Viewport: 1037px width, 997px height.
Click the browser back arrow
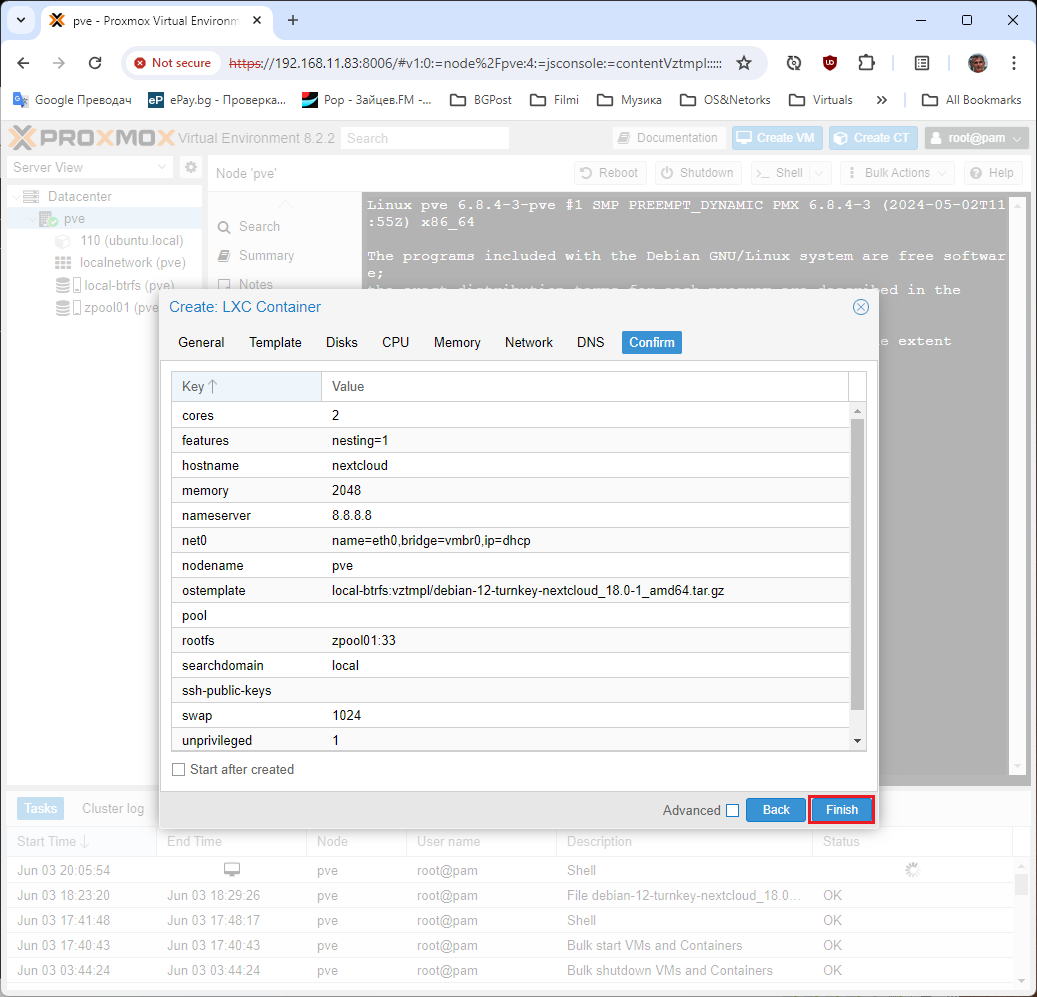[x=23, y=63]
